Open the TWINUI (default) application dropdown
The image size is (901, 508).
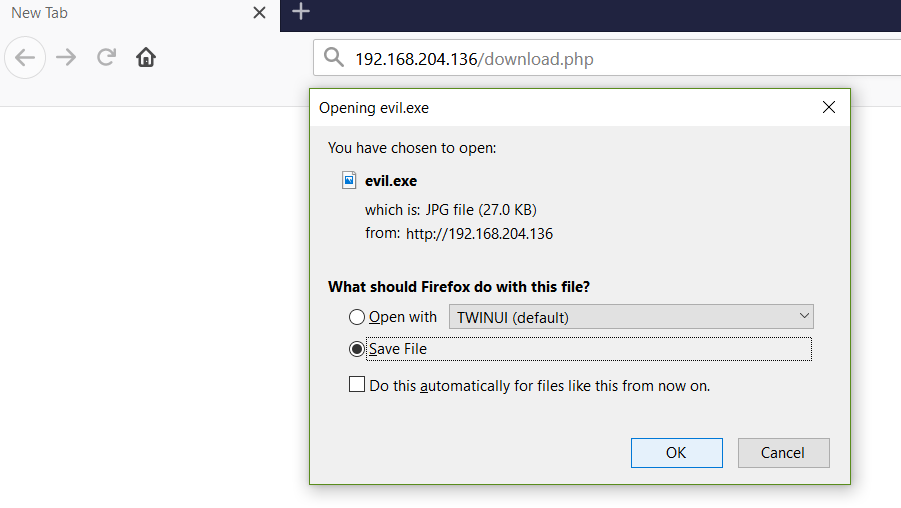point(631,317)
